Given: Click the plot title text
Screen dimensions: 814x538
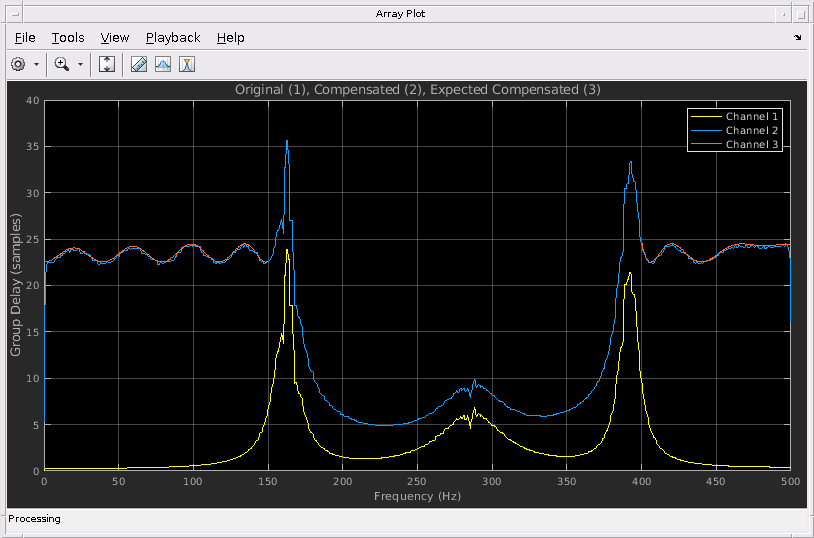Looking at the screenshot, I should [x=417, y=89].
